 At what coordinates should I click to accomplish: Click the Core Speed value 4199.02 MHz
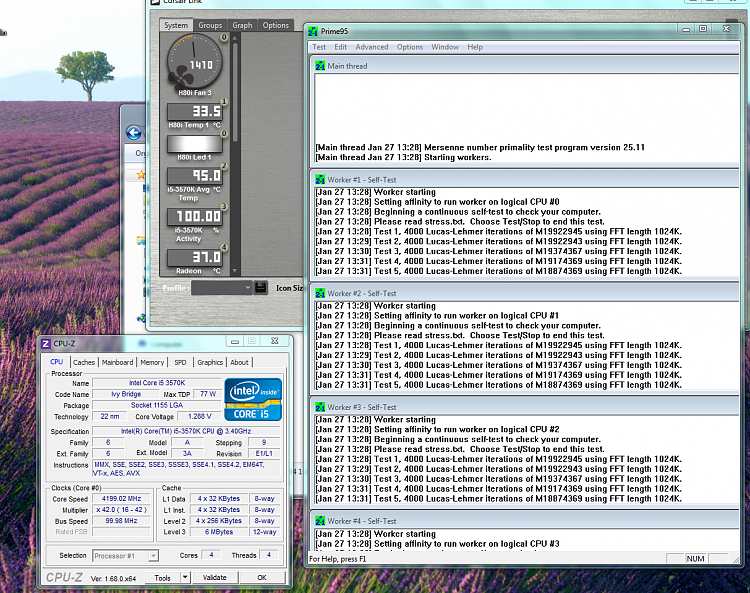coord(121,499)
